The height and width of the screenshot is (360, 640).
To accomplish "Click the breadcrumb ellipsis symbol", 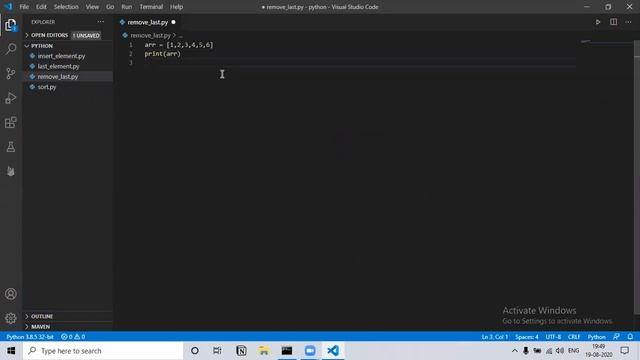I will [180, 36].
